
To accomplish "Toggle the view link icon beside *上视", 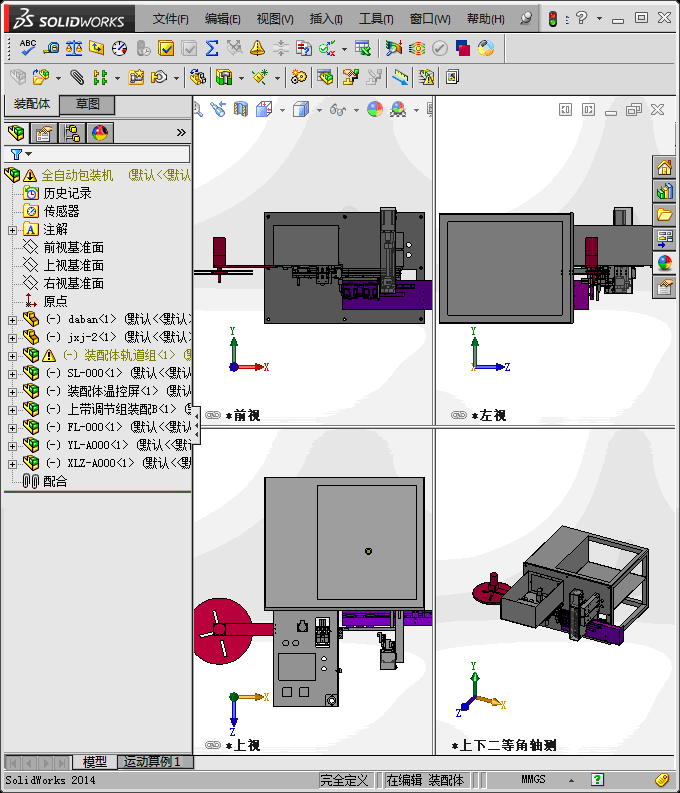I will tap(213, 745).
